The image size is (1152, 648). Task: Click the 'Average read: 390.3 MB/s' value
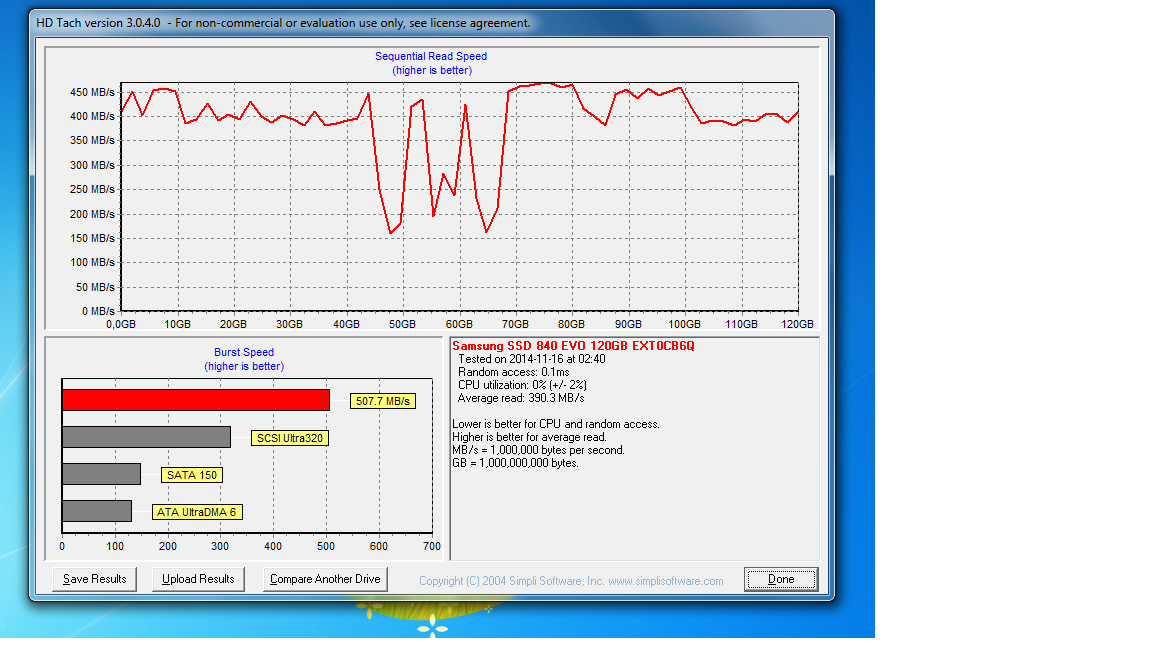click(x=521, y=398)
